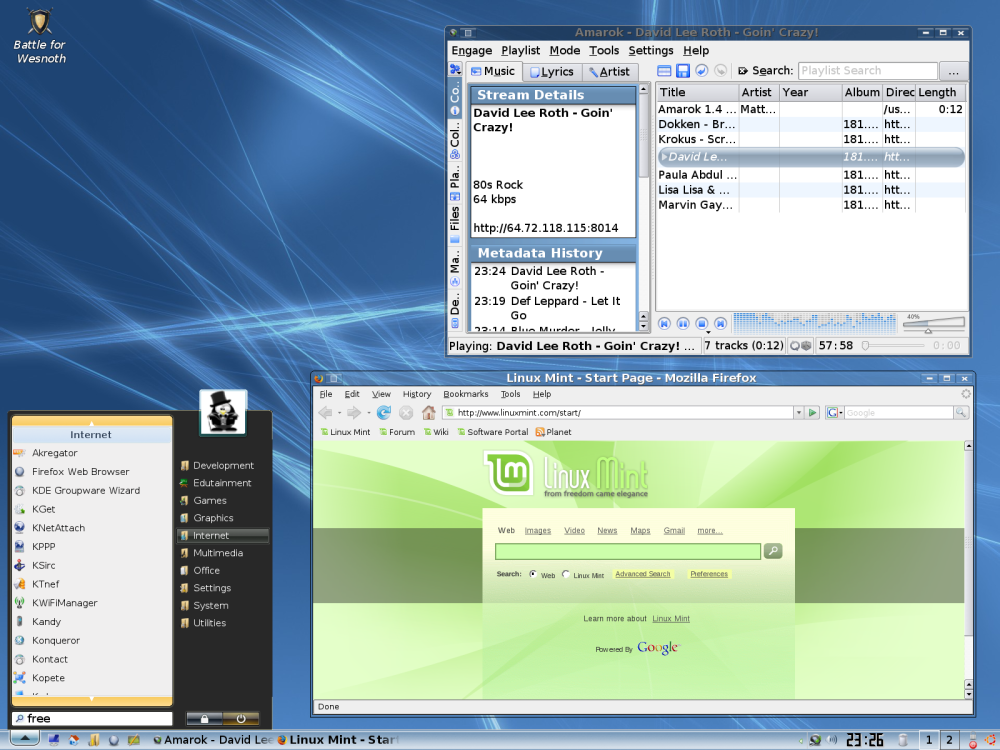Open the Firefox back history dropdown arrow
The image size is (1000, 750).
[x=339, y=413]
